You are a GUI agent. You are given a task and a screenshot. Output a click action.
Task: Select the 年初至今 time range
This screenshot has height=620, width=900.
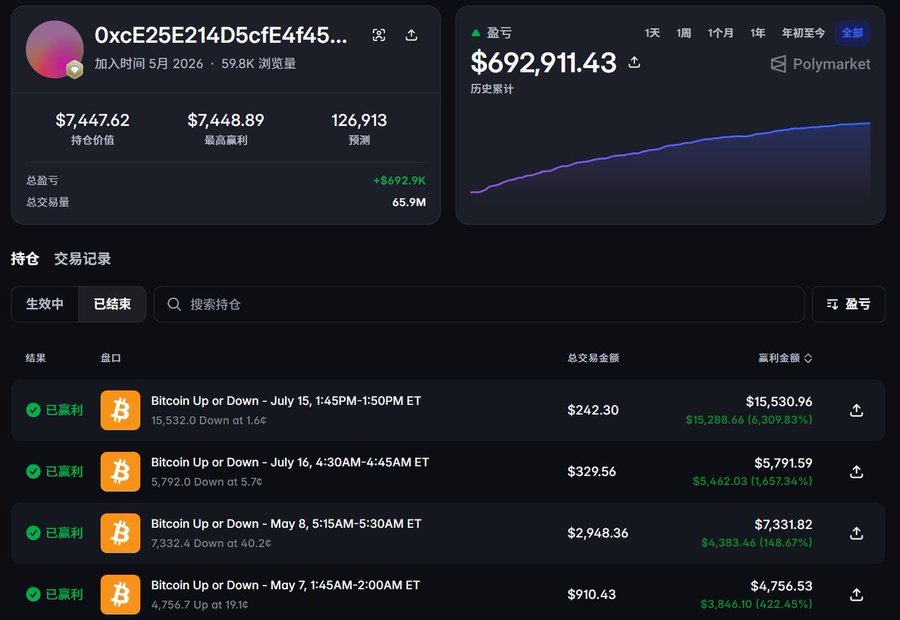point(803,33)
